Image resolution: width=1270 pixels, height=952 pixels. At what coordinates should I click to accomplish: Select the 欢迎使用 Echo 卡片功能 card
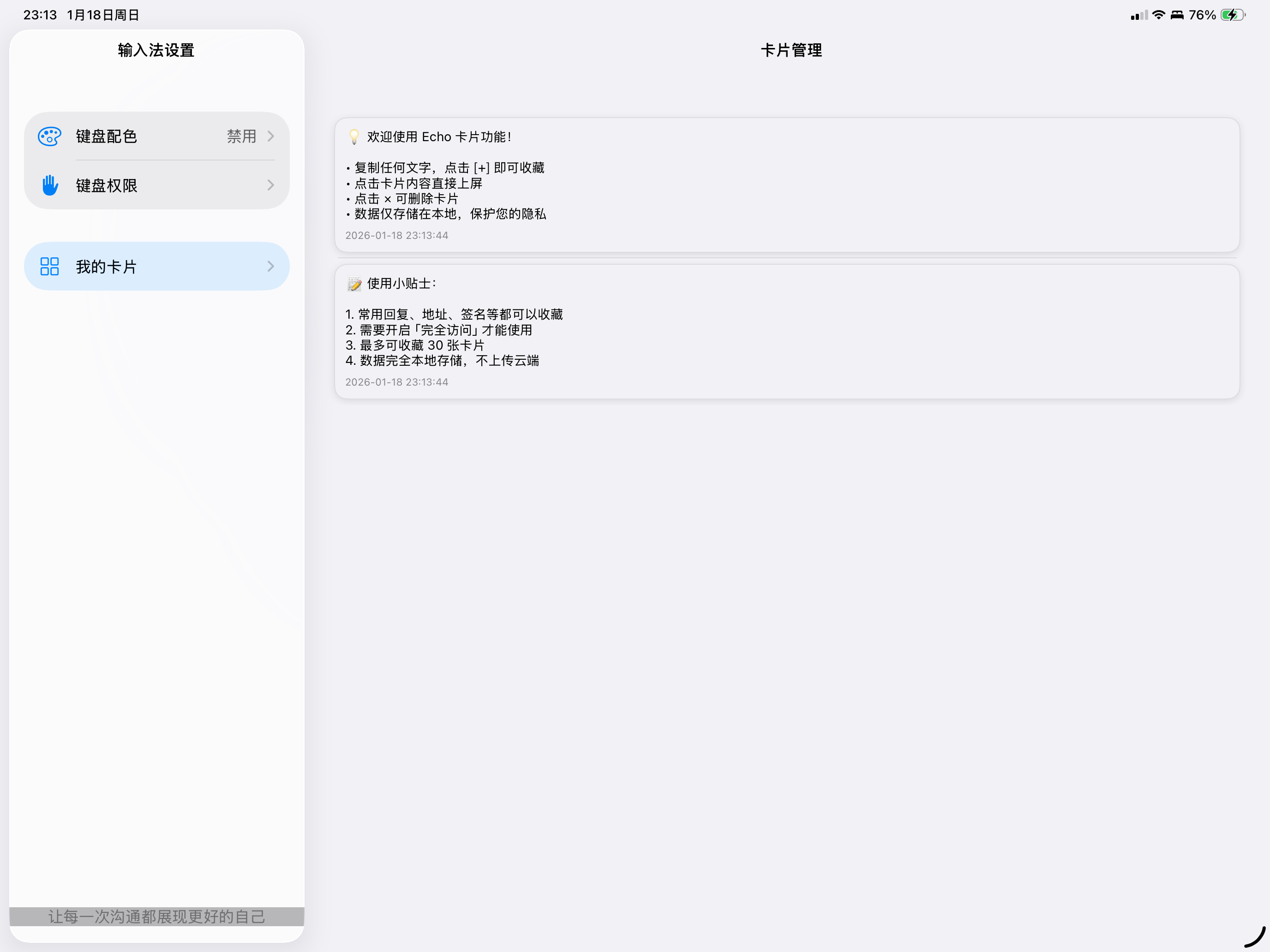click(787, 185)
